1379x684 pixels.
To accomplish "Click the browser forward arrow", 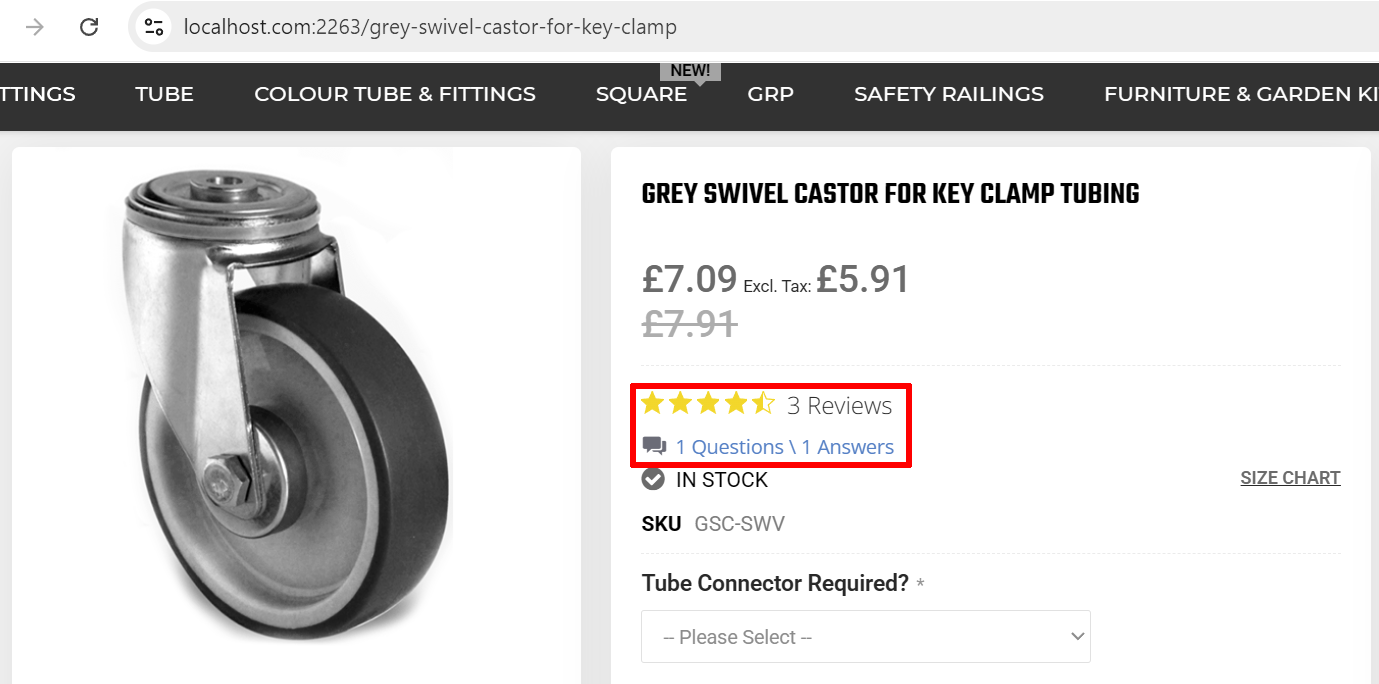I will coord(35,27).
